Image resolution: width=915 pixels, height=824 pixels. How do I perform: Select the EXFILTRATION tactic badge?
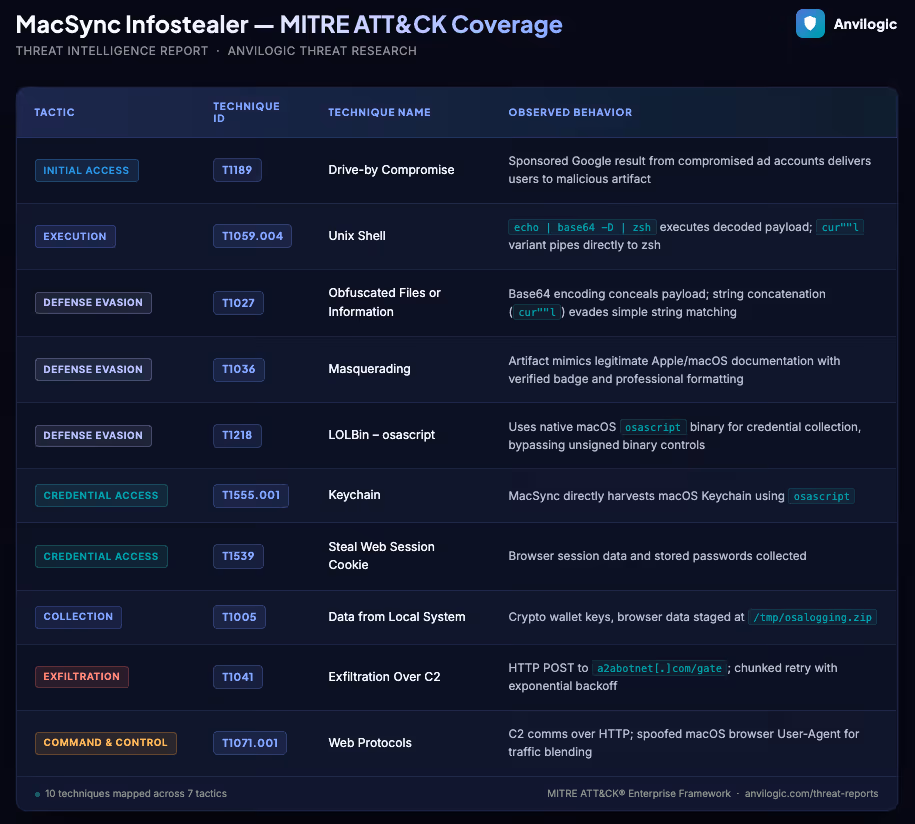click(x=82, y=676)
